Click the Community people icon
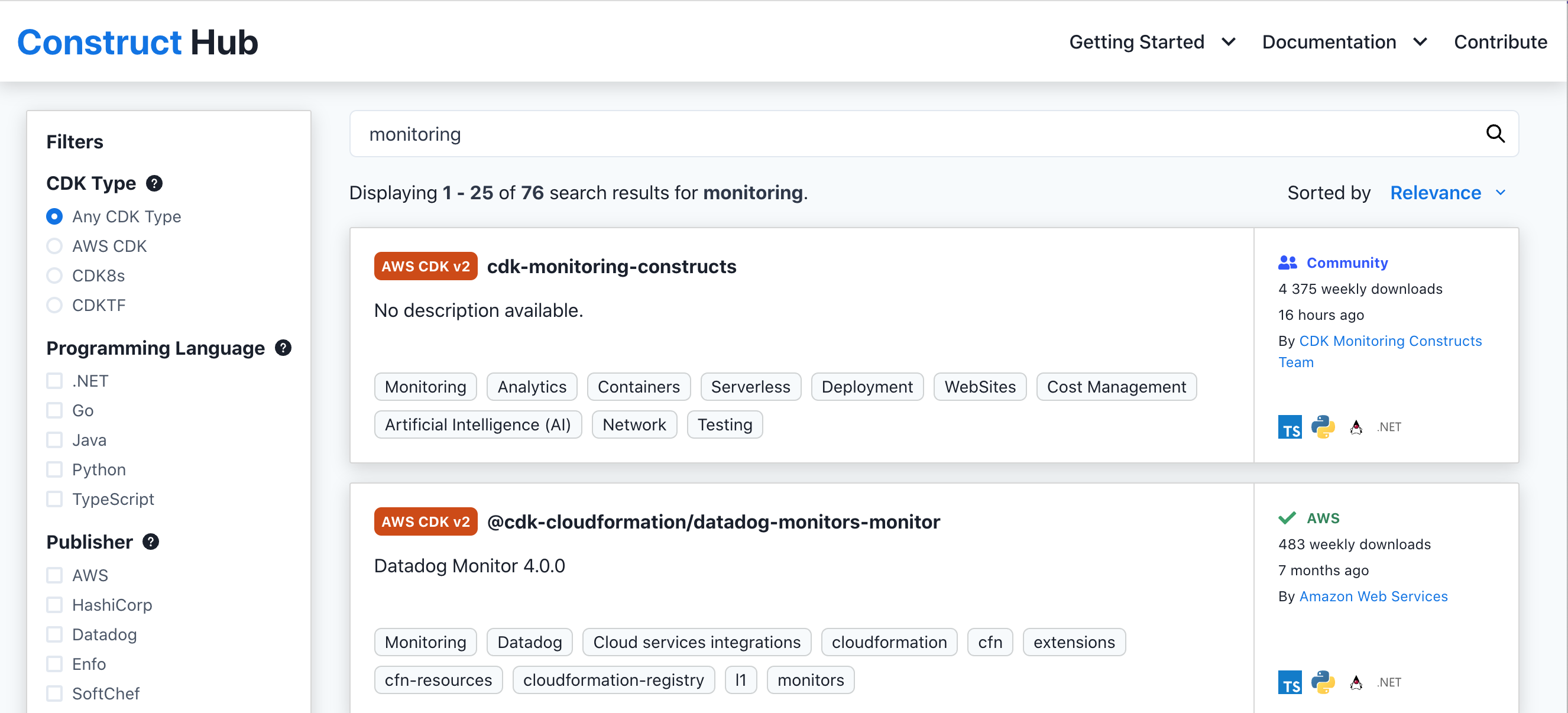The image size is (1568, 713). coord(1287,262)
